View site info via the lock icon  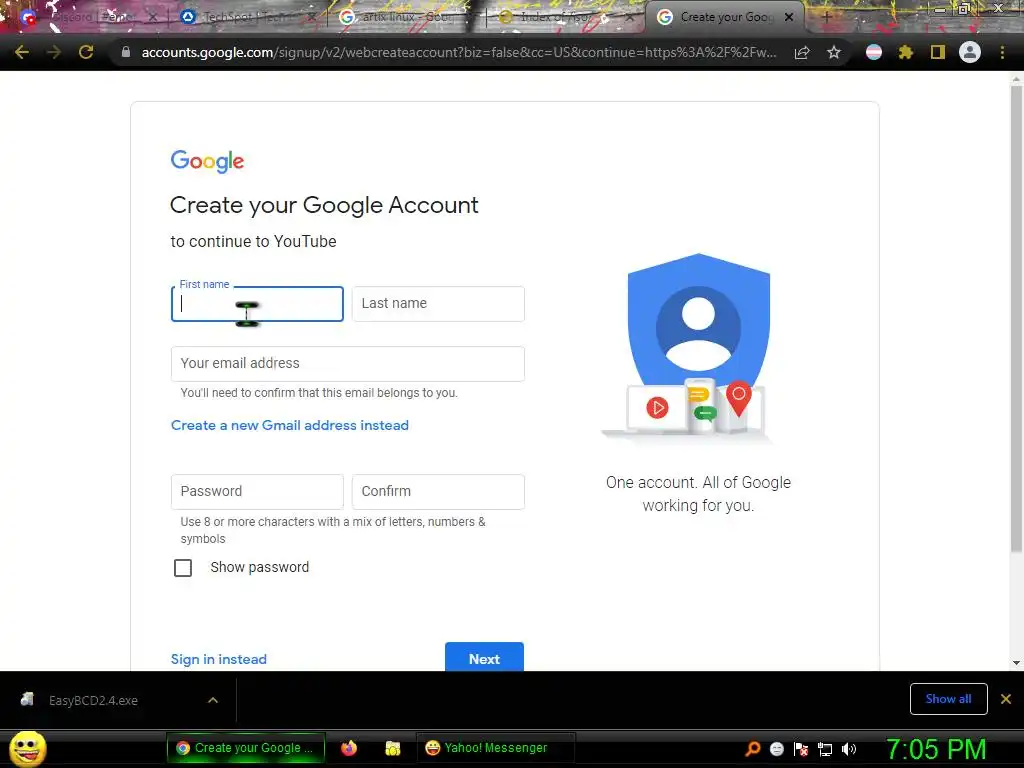[x=126, y=52]
